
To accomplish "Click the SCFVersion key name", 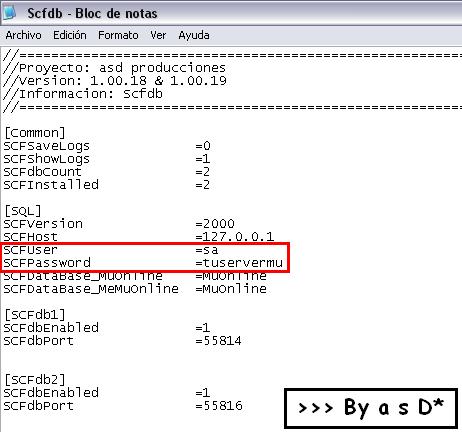I will tap(43, 224).
